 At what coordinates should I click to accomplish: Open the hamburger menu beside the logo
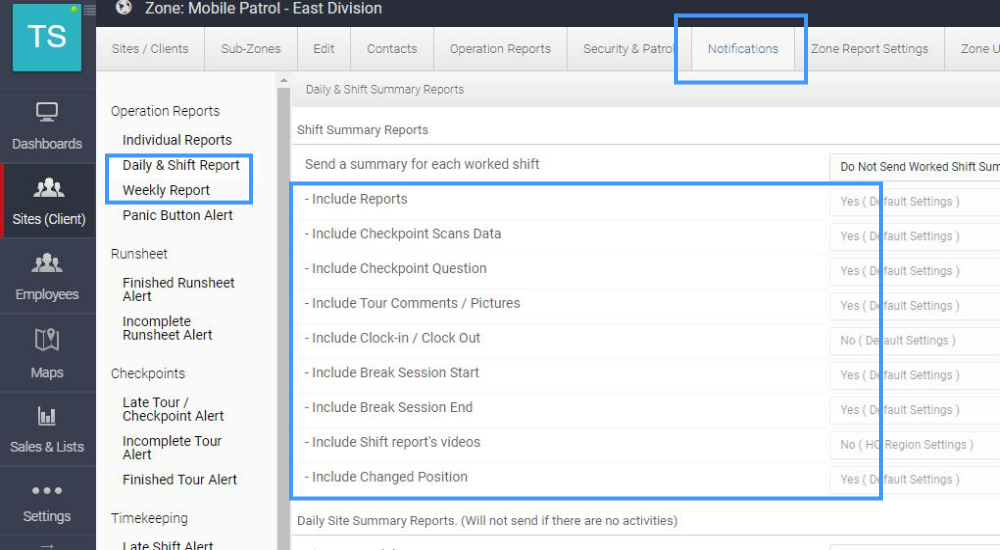coord(90,10)
